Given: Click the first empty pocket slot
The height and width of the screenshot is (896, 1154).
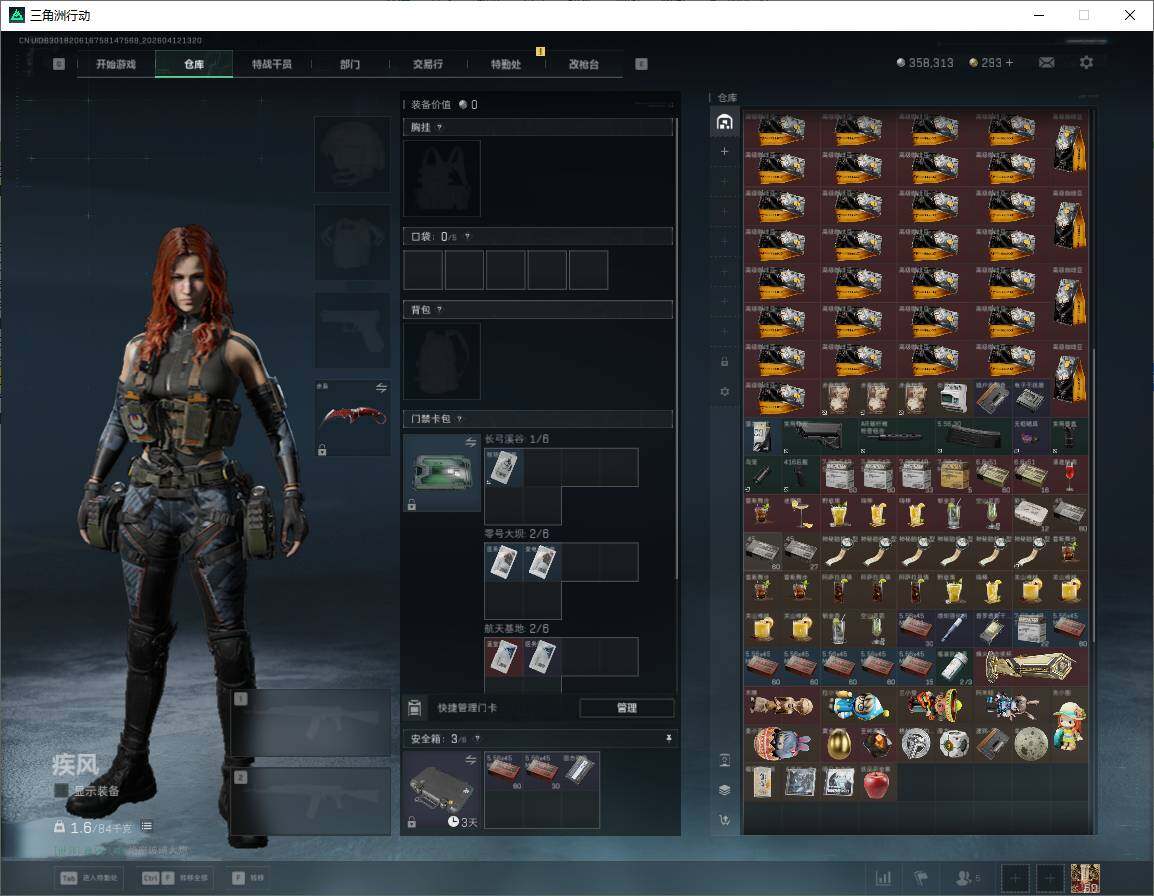Looking at the screenshot, I should coord(423,269).
